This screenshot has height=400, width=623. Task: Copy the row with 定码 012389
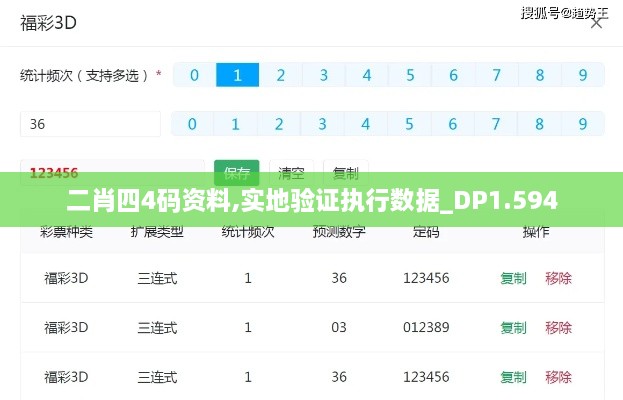tap(513, 327)
